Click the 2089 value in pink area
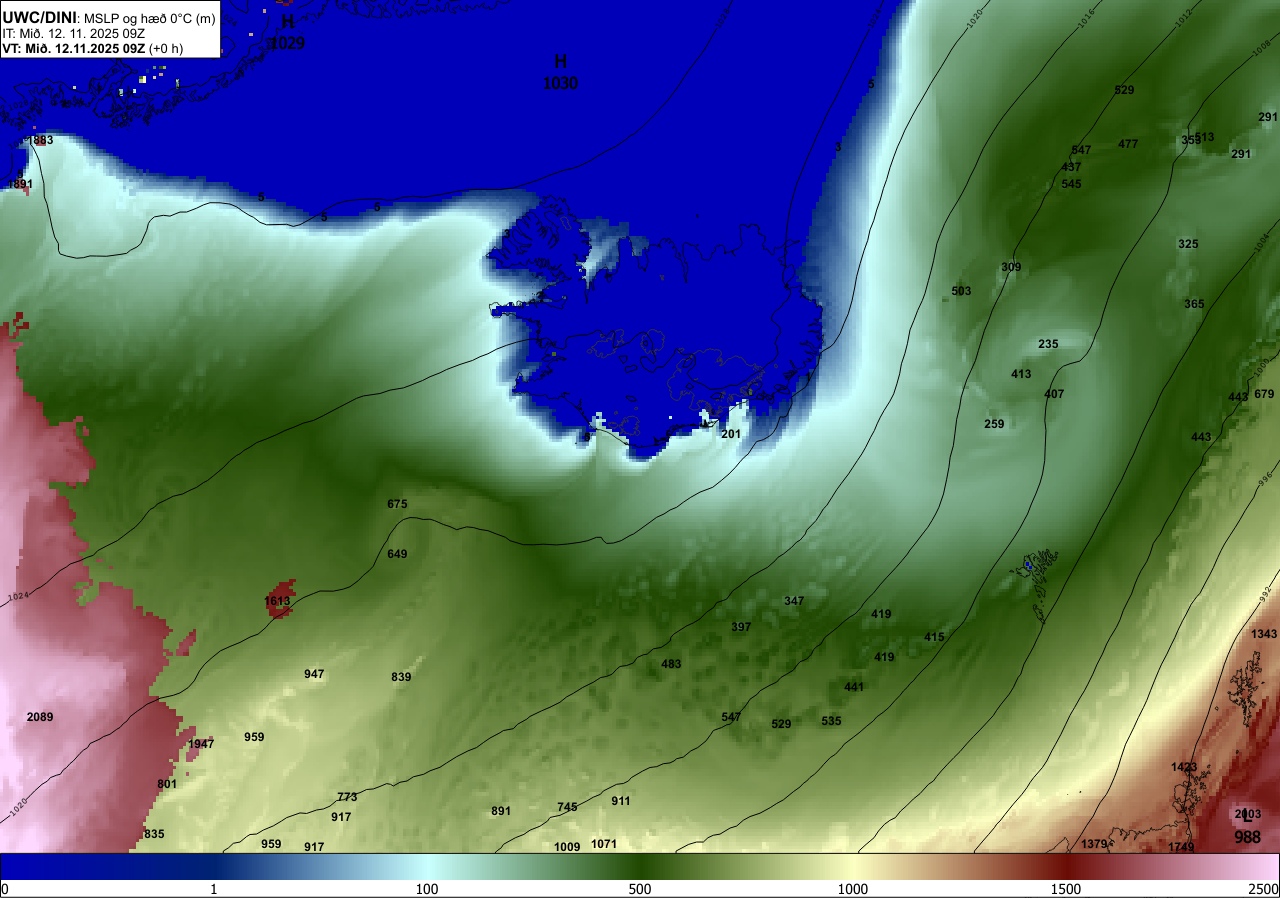 coord(40,717)
